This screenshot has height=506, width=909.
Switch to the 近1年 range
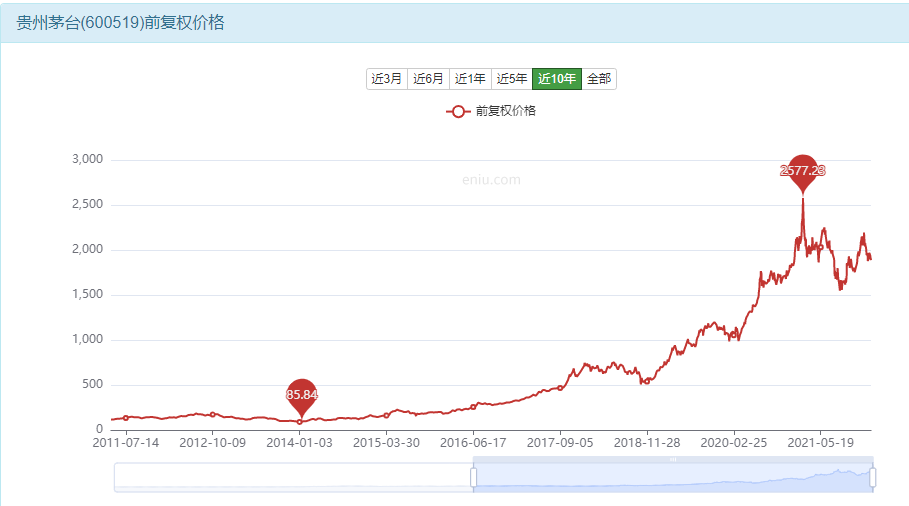coord(470,79)
